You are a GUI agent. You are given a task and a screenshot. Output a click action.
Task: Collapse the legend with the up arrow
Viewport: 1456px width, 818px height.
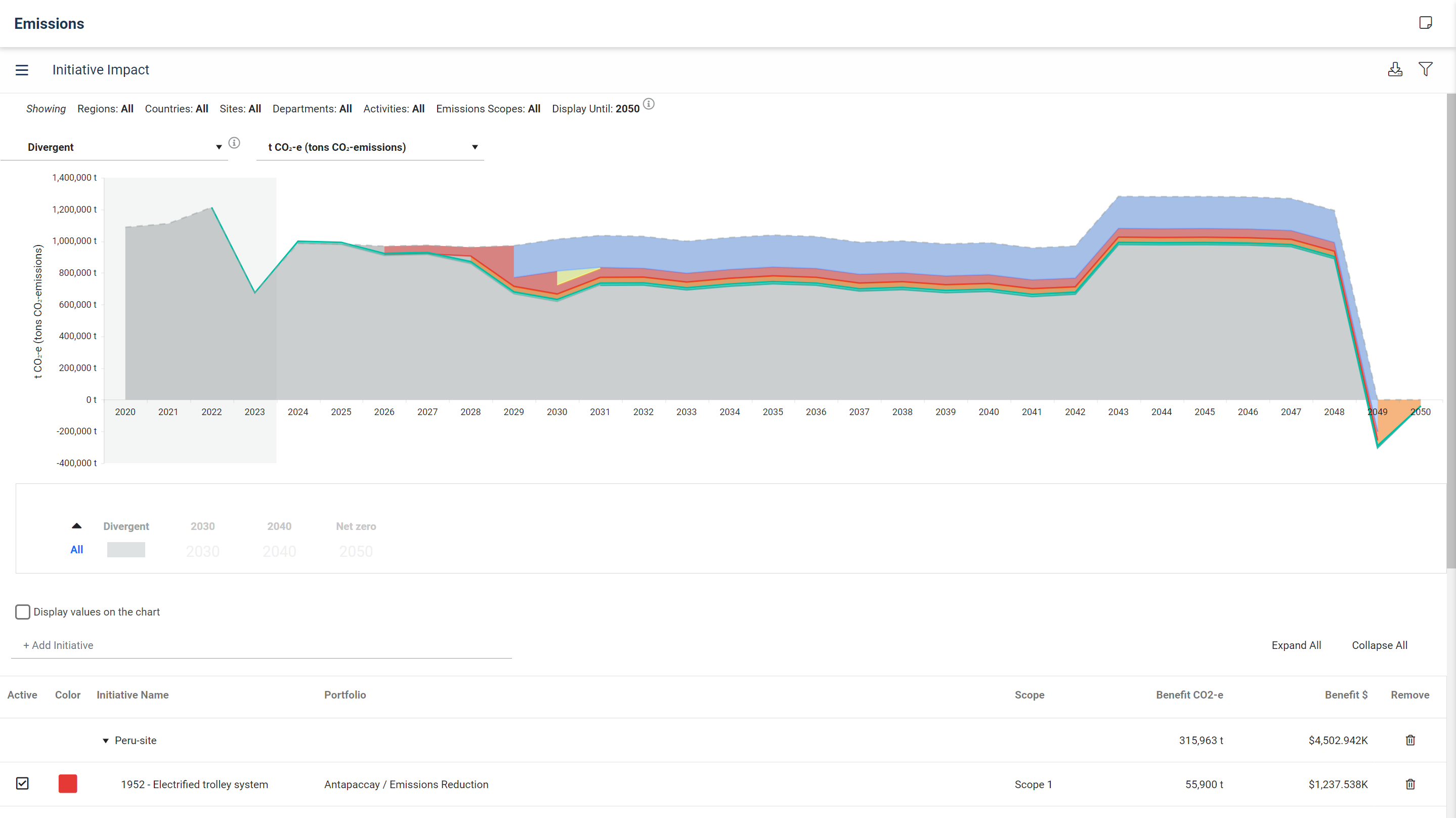coord(77,526)
